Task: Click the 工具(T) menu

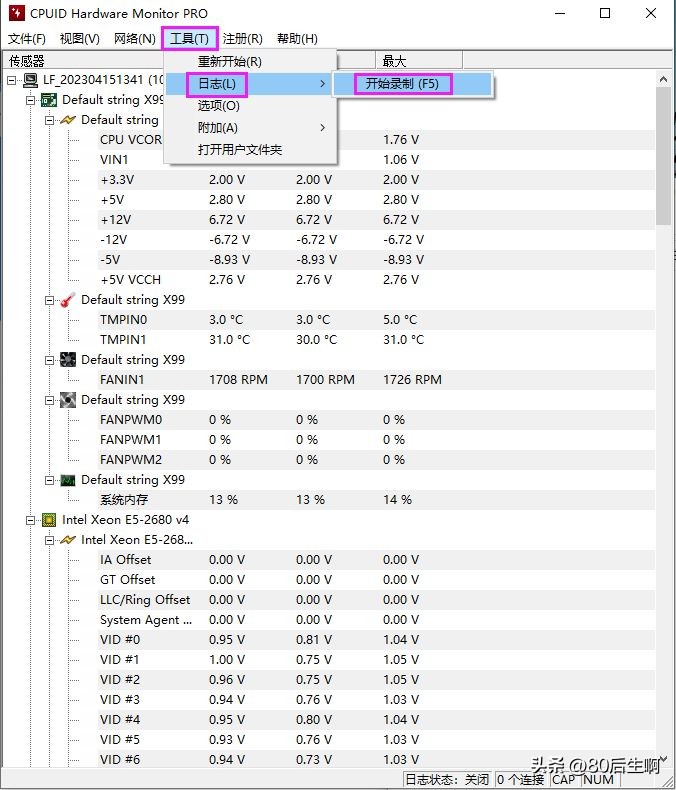Action: click(189, 39)
